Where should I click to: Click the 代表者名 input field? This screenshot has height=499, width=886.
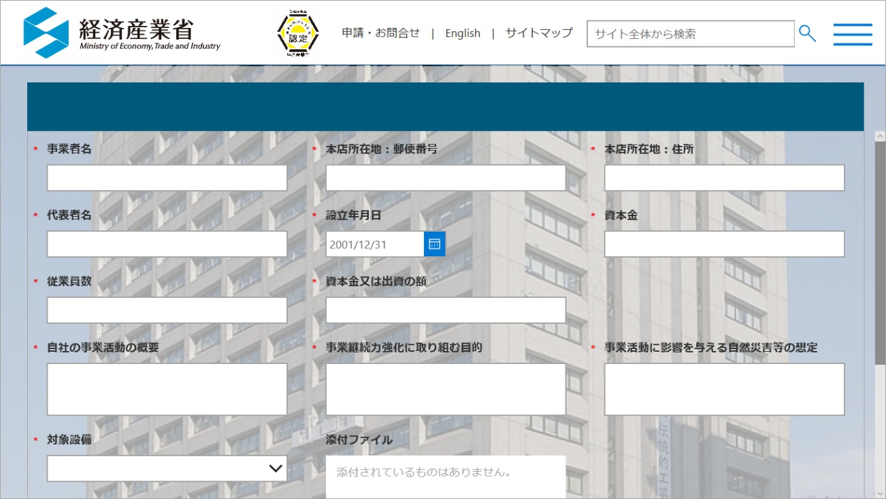[x=167, y=244]
